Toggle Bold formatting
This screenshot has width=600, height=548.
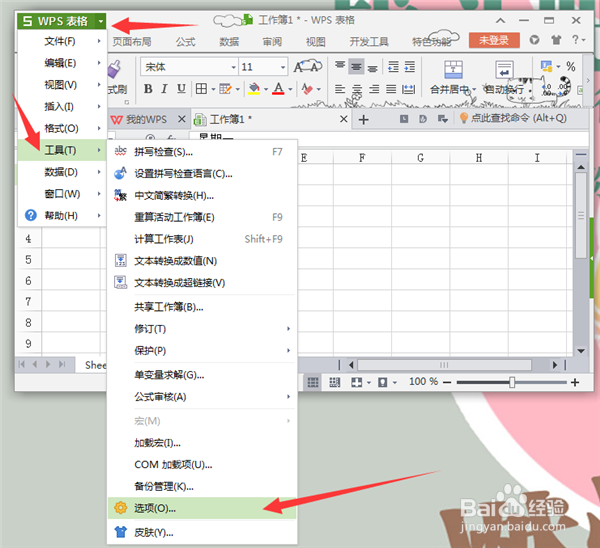click(148, 89)
